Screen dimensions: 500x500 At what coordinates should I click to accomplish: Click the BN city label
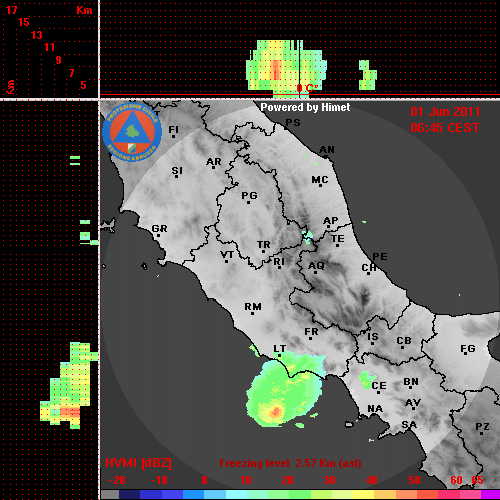[411, 382]
